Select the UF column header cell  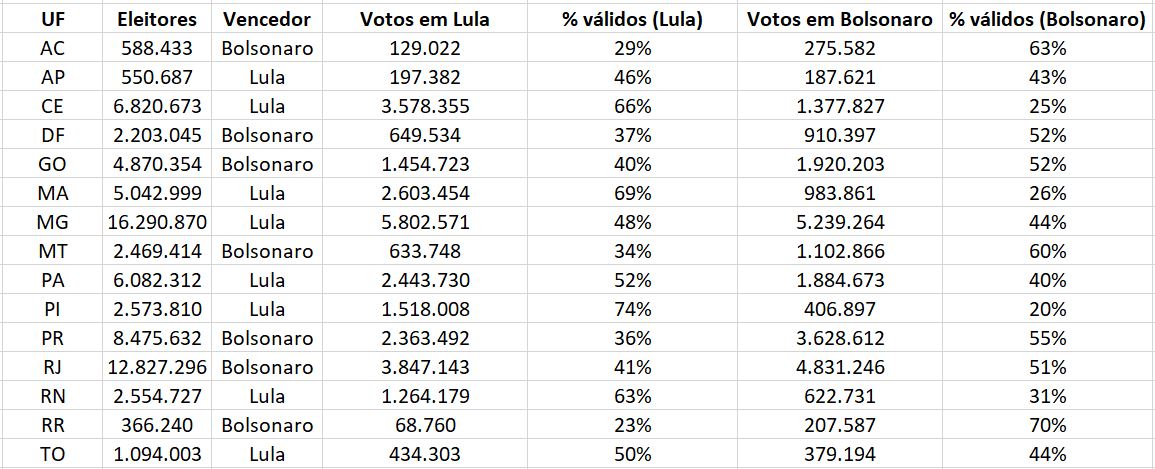tap(53, 19)
